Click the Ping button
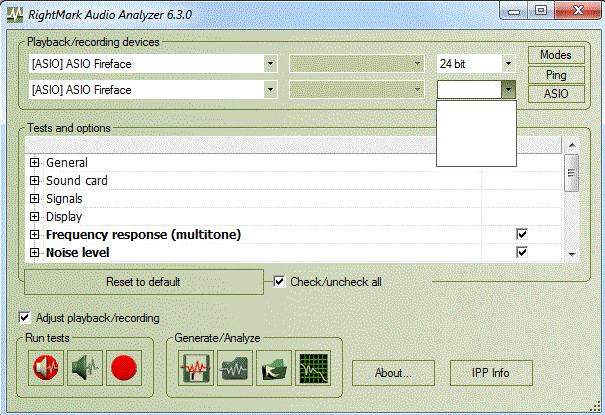The width and height of the screenshot is (605, 415). pos(556,74)
